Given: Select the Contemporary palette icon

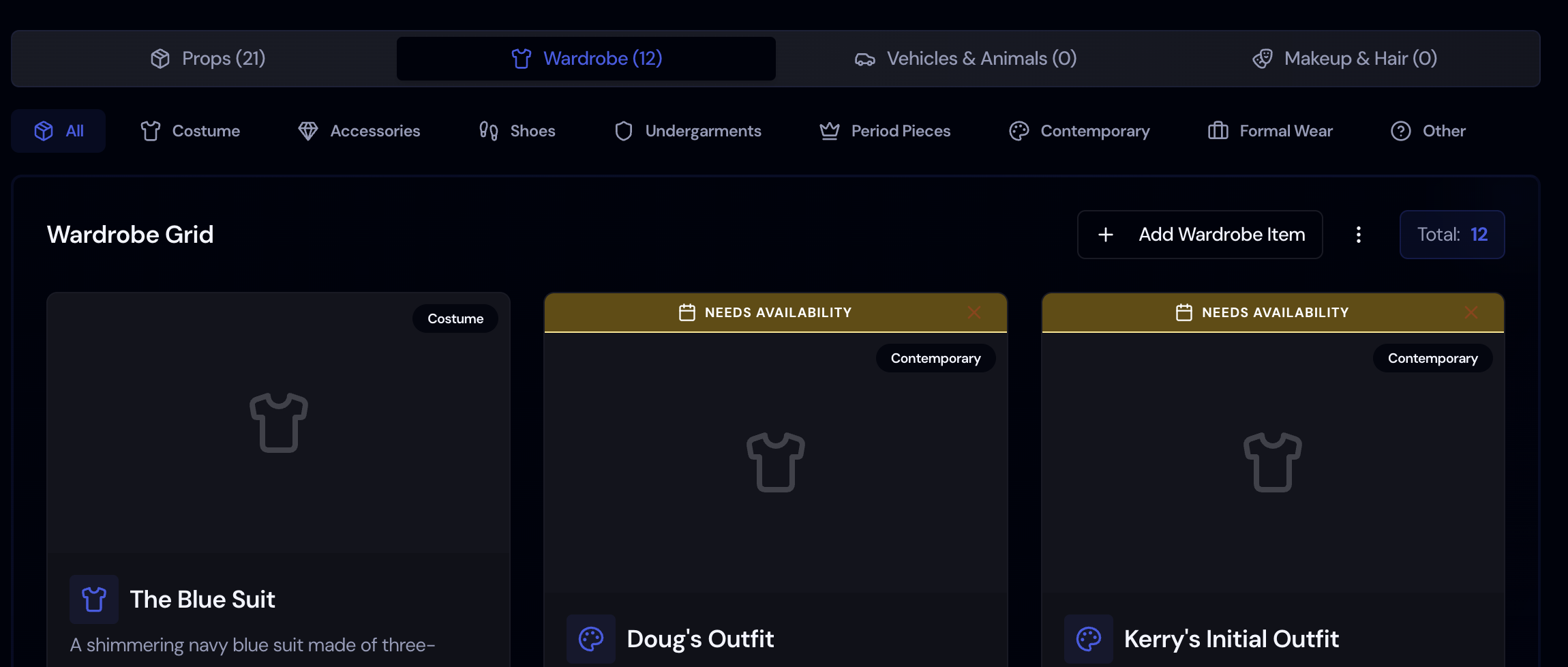Looking at the screenshot, I should (1019, 130).
